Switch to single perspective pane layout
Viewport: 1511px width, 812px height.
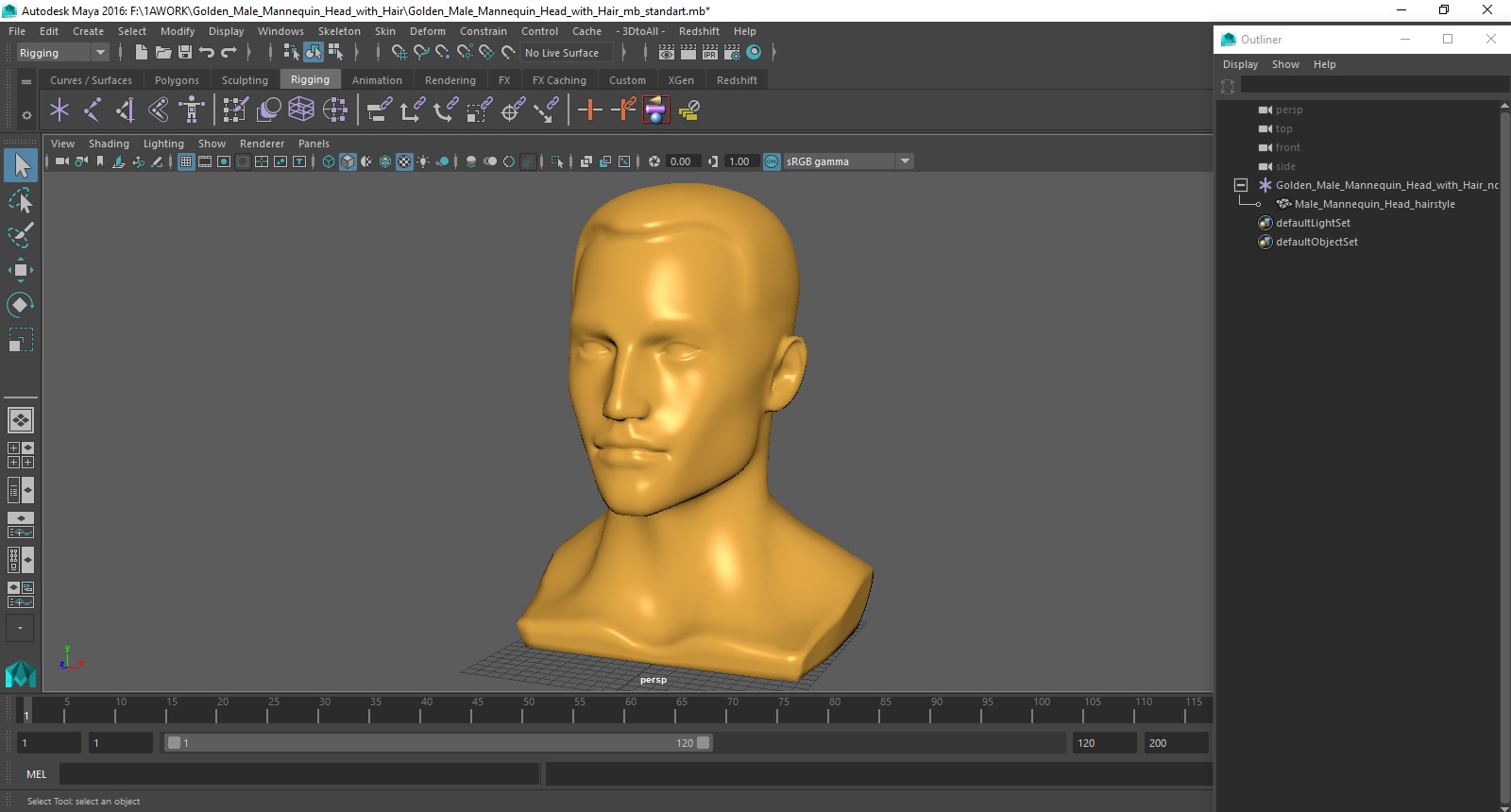point(21,419)
